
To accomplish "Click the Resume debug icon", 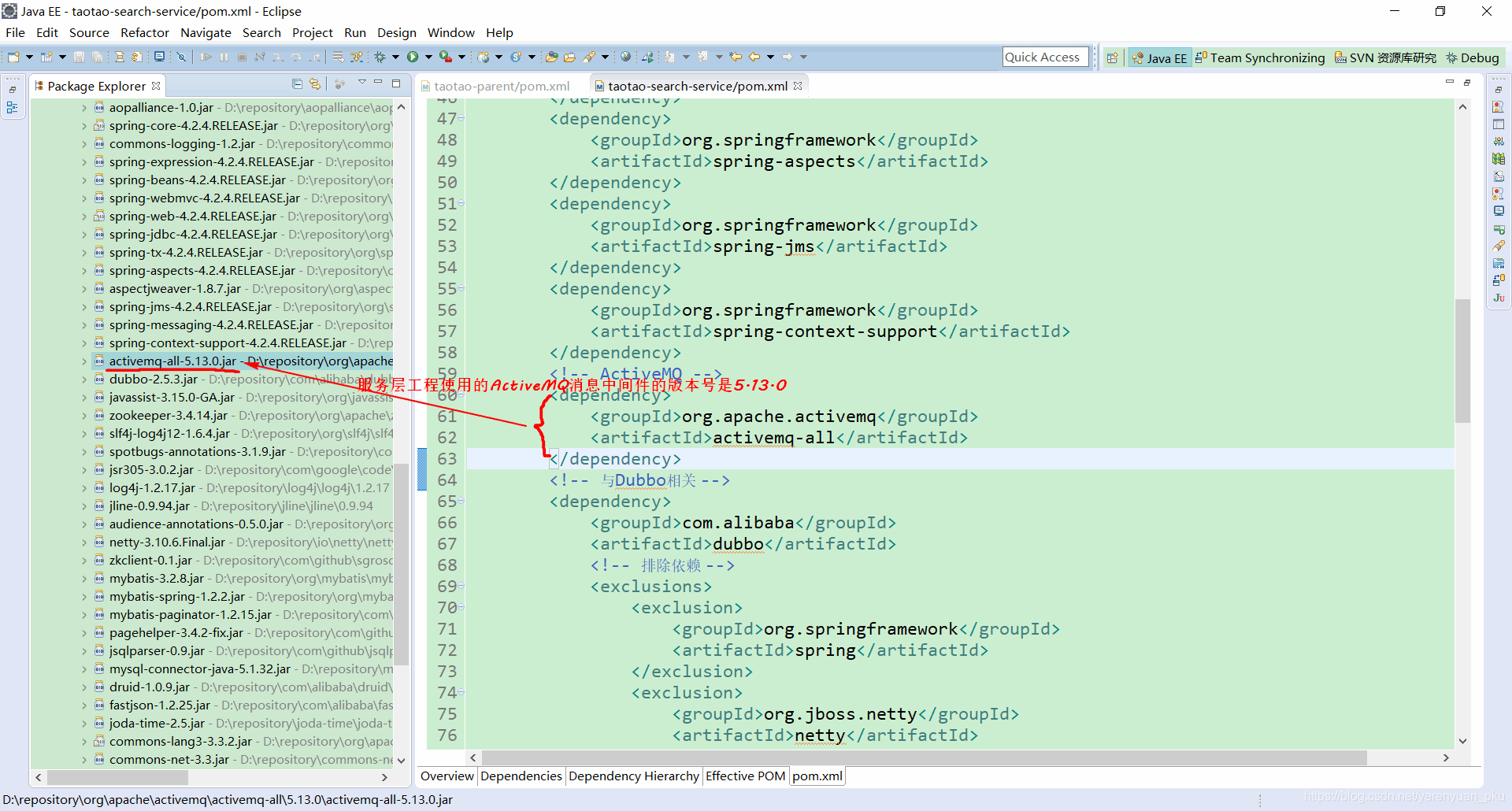I will click(x=206, y=57).
